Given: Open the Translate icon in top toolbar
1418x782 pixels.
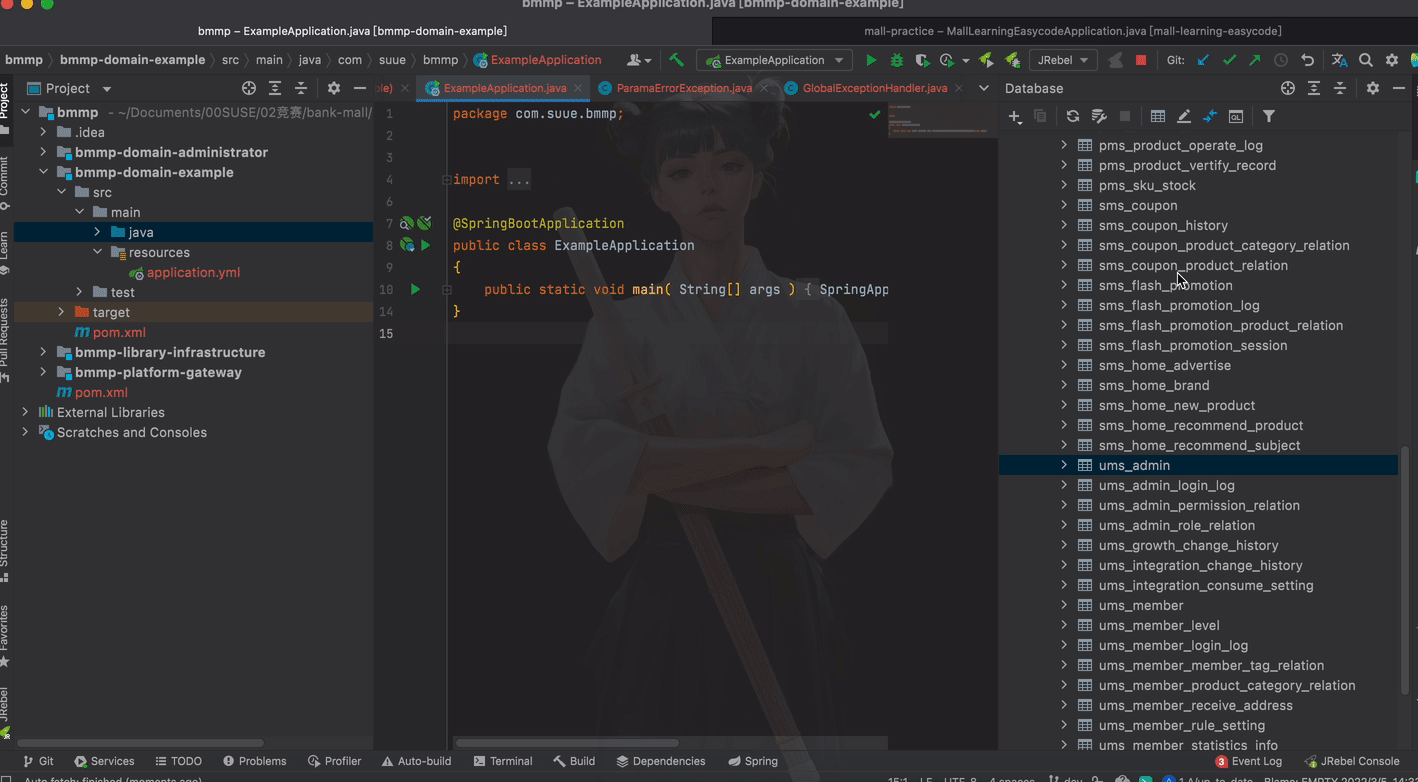Looking at the screenshot, I should [x=1340, y=60].
